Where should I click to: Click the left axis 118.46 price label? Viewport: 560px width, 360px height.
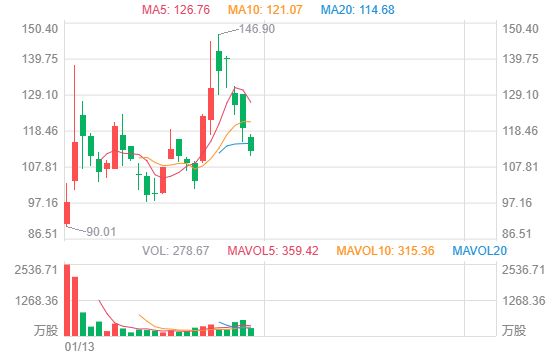click(x=40, y=131)
